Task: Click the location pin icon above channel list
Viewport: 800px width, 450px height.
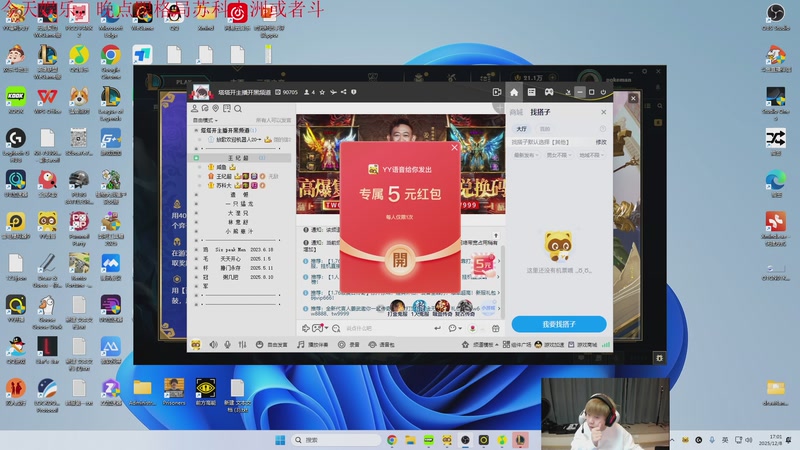Action: 216,109
